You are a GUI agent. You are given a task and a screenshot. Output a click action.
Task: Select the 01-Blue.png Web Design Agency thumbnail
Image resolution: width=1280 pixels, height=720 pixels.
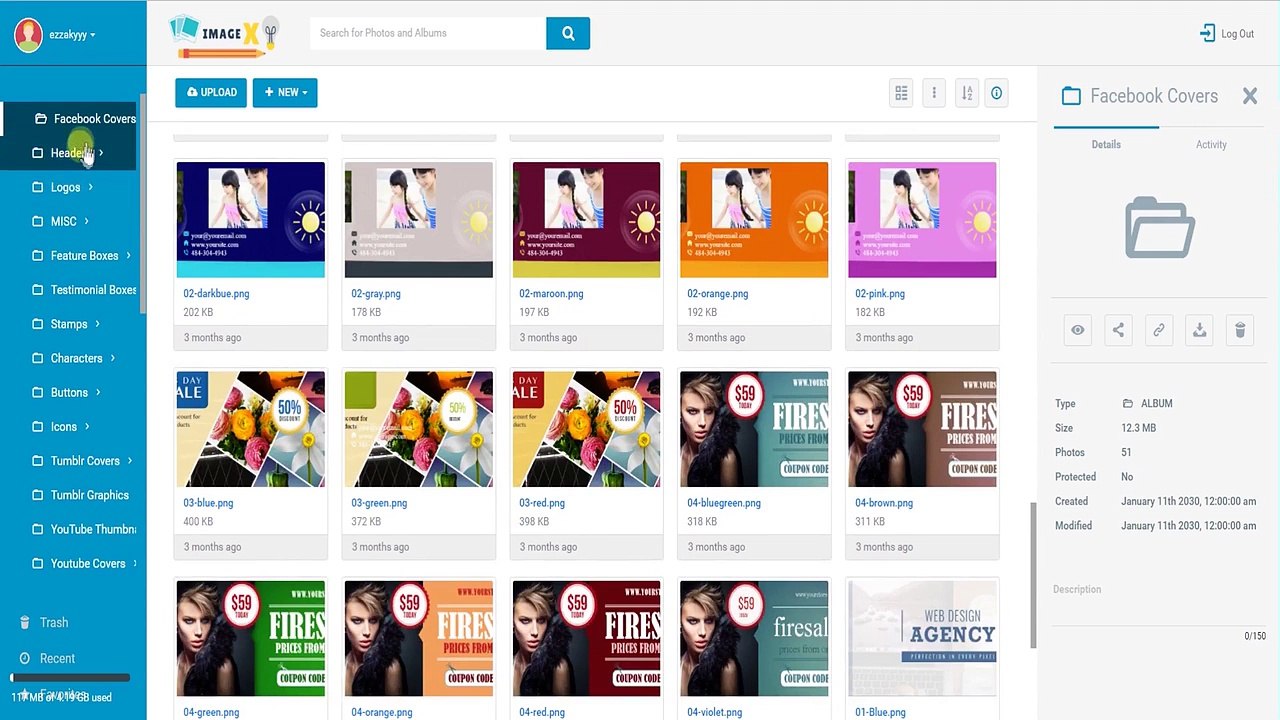point(922,638)
